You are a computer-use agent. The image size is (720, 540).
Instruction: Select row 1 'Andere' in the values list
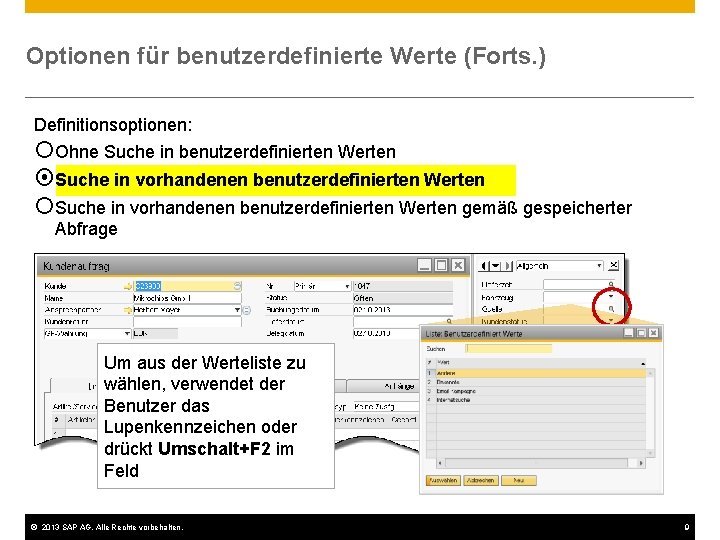click(x=536, y=373)
